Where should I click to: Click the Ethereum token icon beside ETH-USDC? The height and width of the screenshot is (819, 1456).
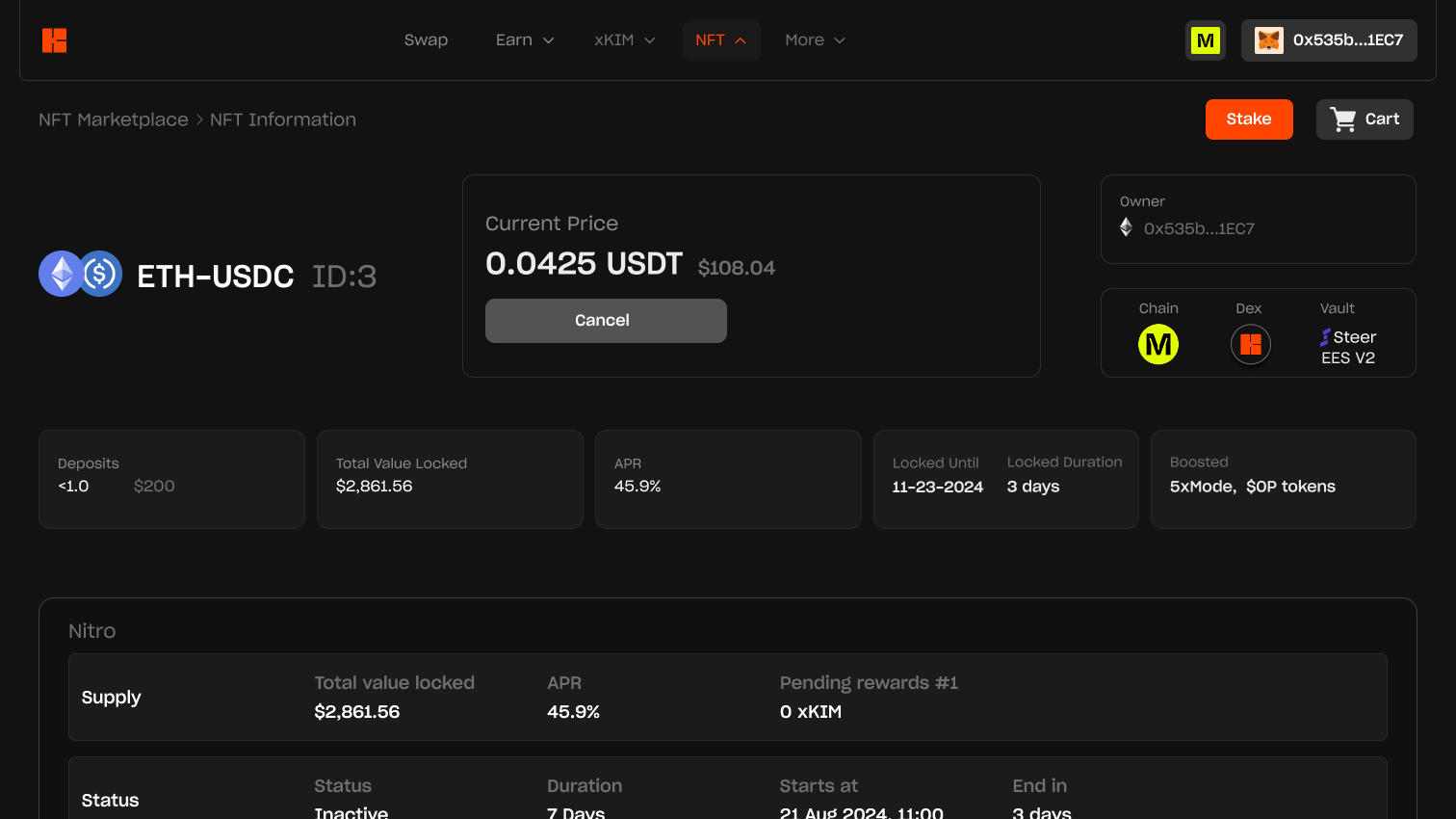(x=61, y=274)
